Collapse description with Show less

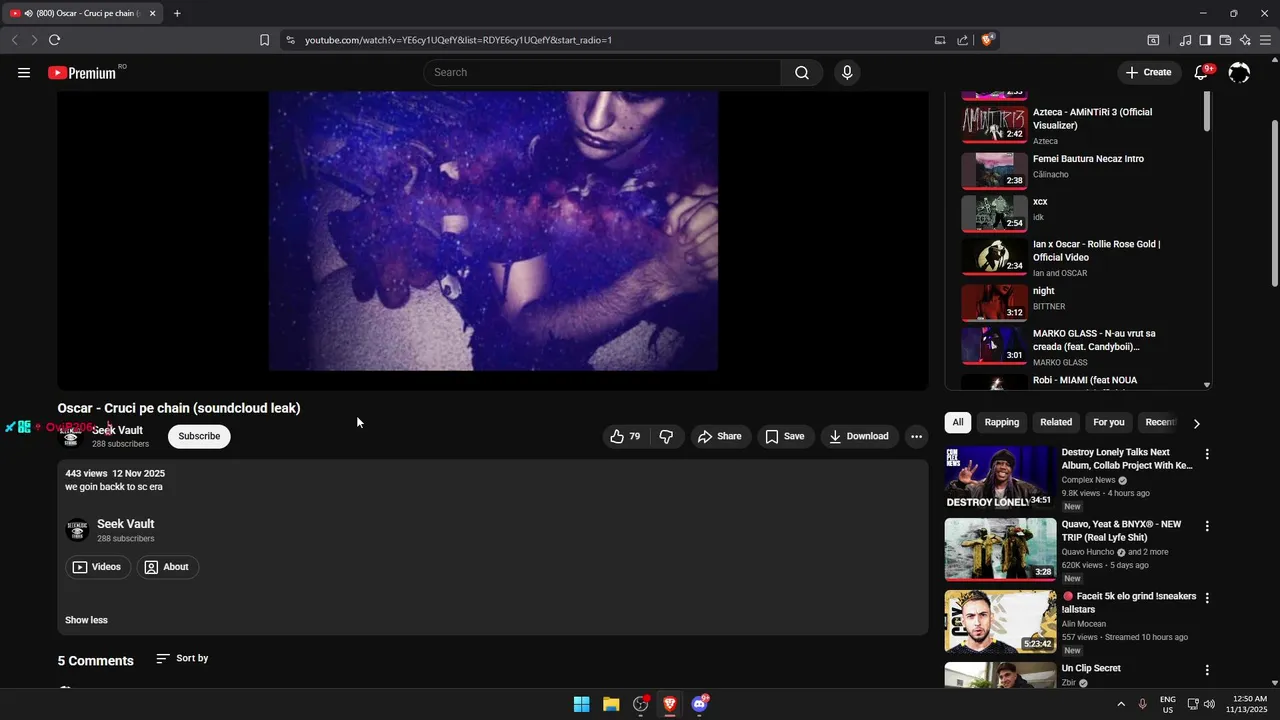pyautogui.click(x=86, y=620)
